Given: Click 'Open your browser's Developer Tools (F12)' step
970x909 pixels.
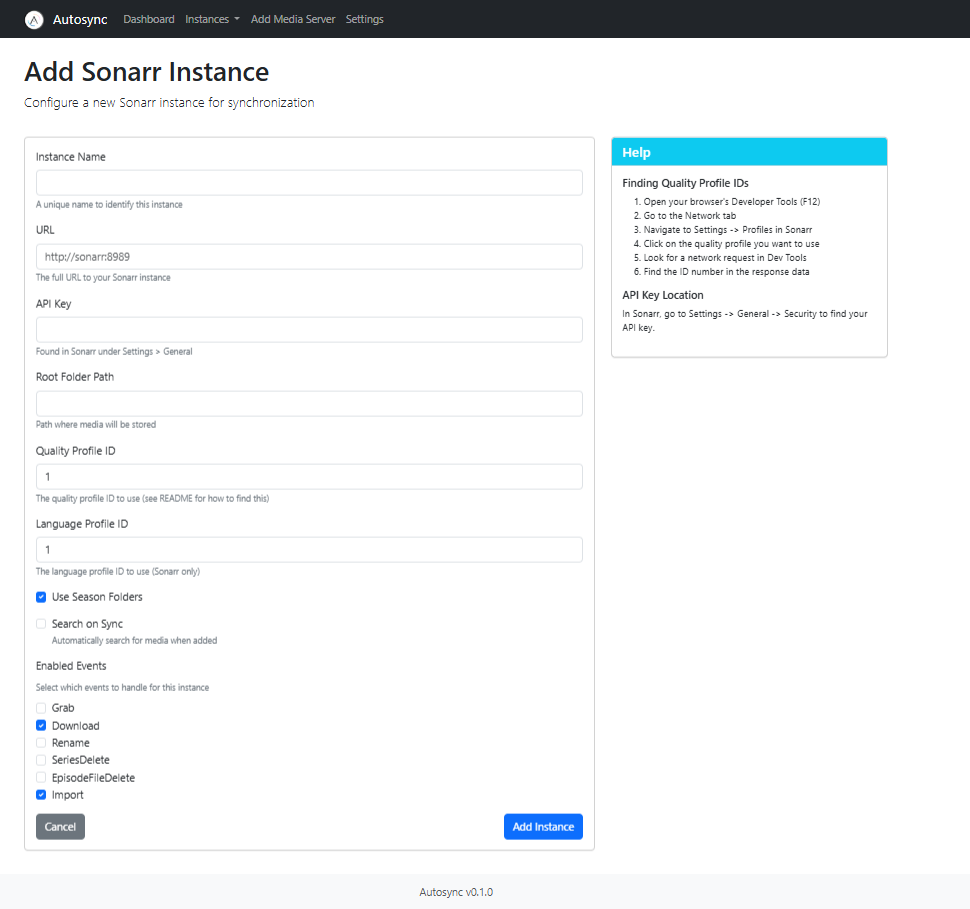Looking at the screenshot, I should pyautogui.click(x=732, y=202).
